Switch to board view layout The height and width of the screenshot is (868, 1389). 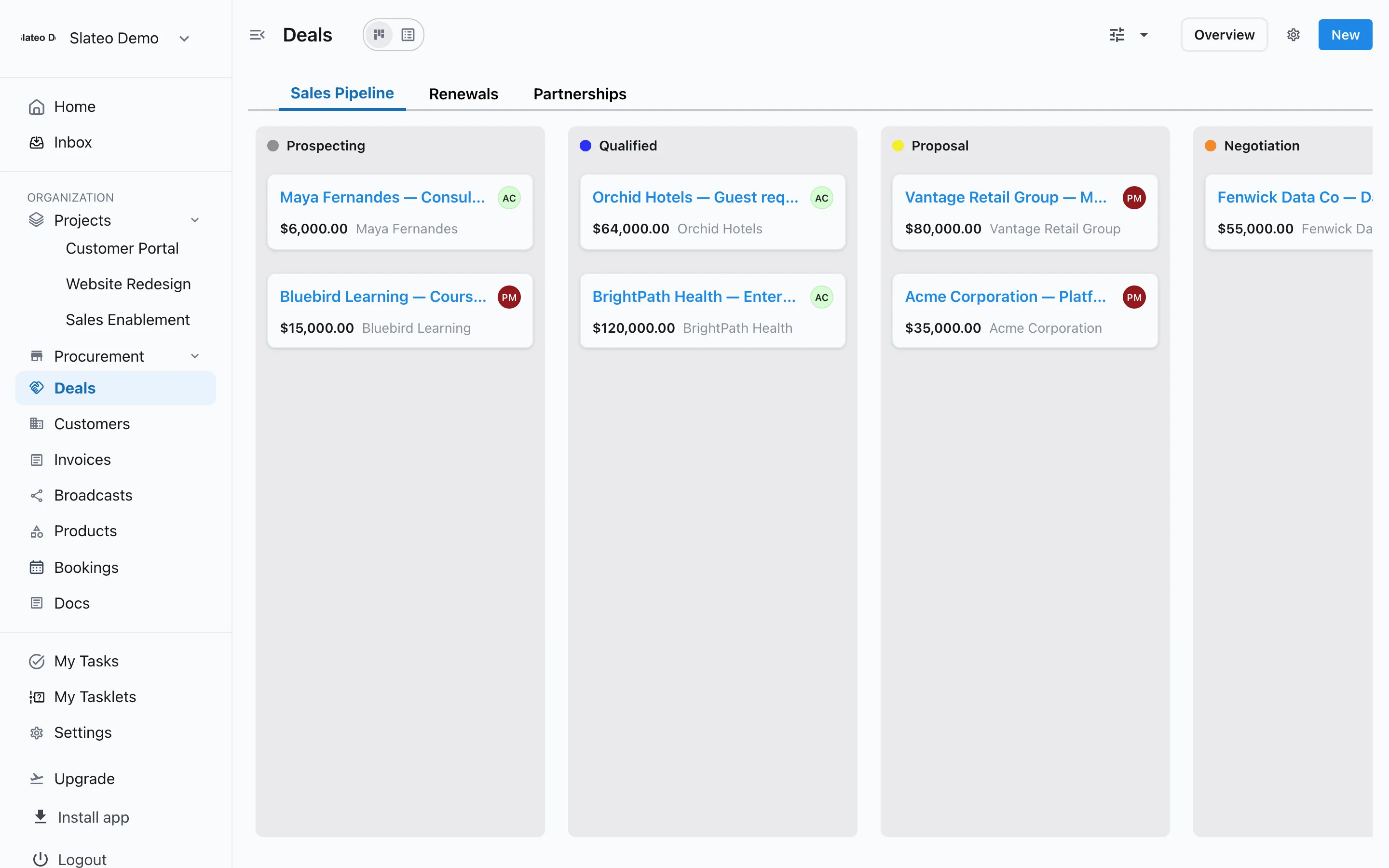coord(379,35)
